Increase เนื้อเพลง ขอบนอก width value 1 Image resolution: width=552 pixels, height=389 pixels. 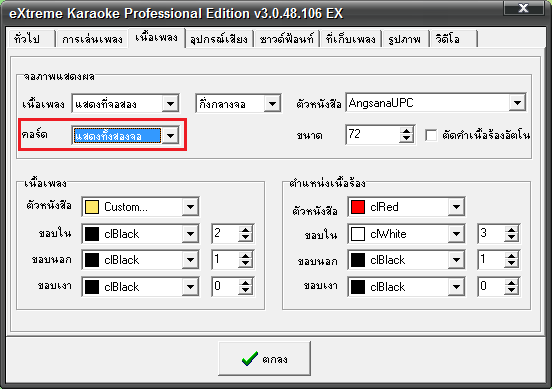click(x=245, y=256)
